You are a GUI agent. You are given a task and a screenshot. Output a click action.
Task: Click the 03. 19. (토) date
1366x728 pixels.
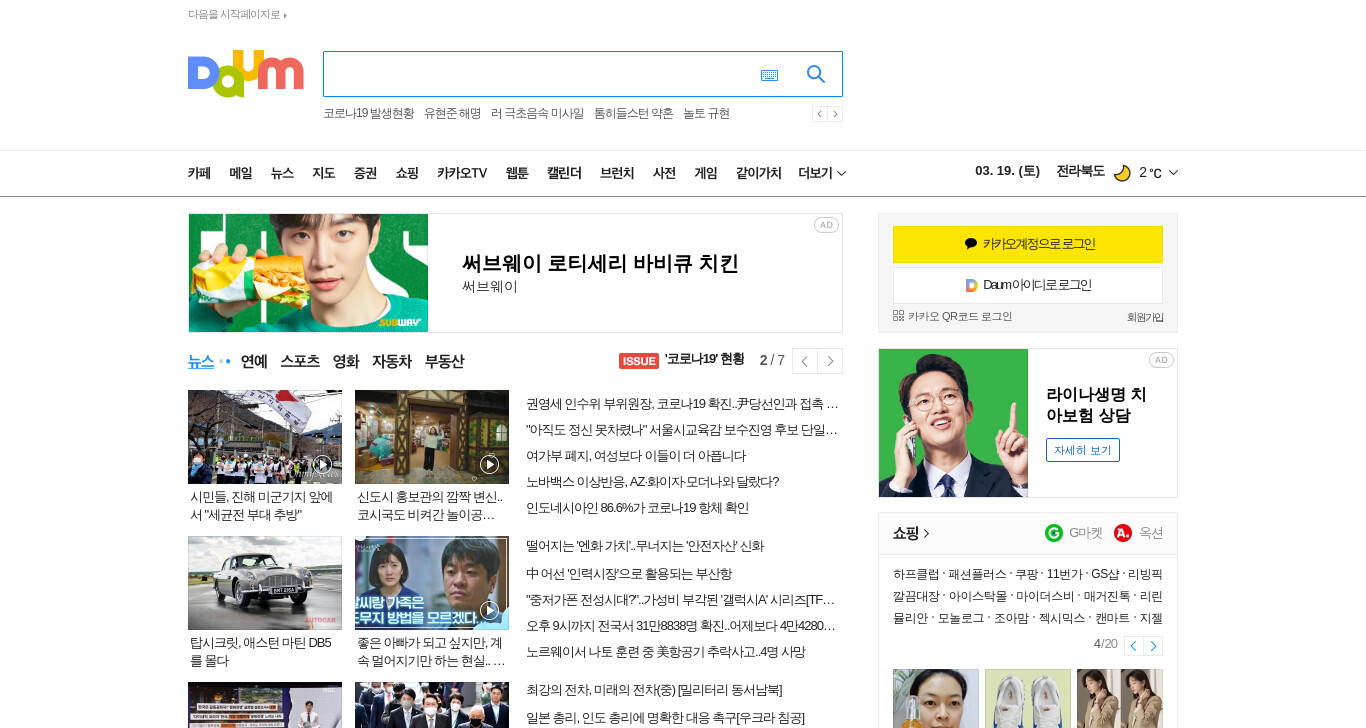coord(1007,171)
